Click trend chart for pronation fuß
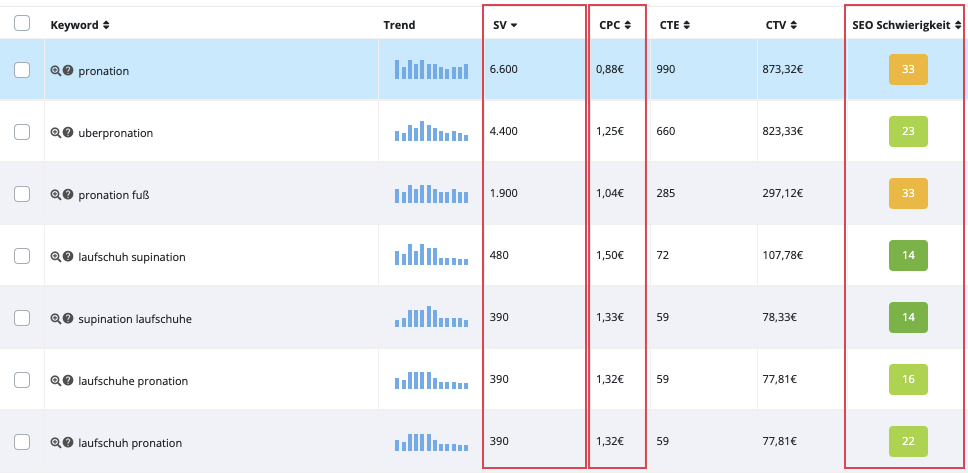The height and width of the screenshot is (473, 968). tap(431, 194)
